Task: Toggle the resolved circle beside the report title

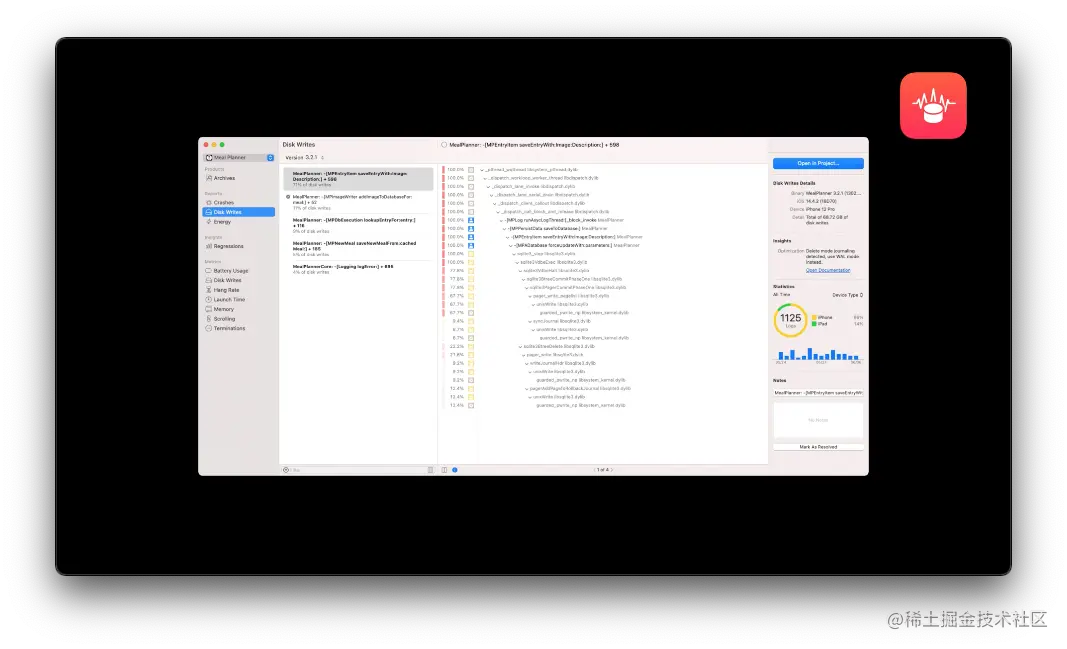Action: [444, 145]
